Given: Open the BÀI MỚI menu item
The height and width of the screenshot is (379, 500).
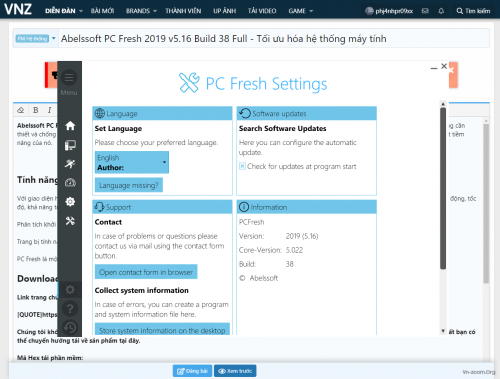Looking at the screenshot, I should pos(102,11).
